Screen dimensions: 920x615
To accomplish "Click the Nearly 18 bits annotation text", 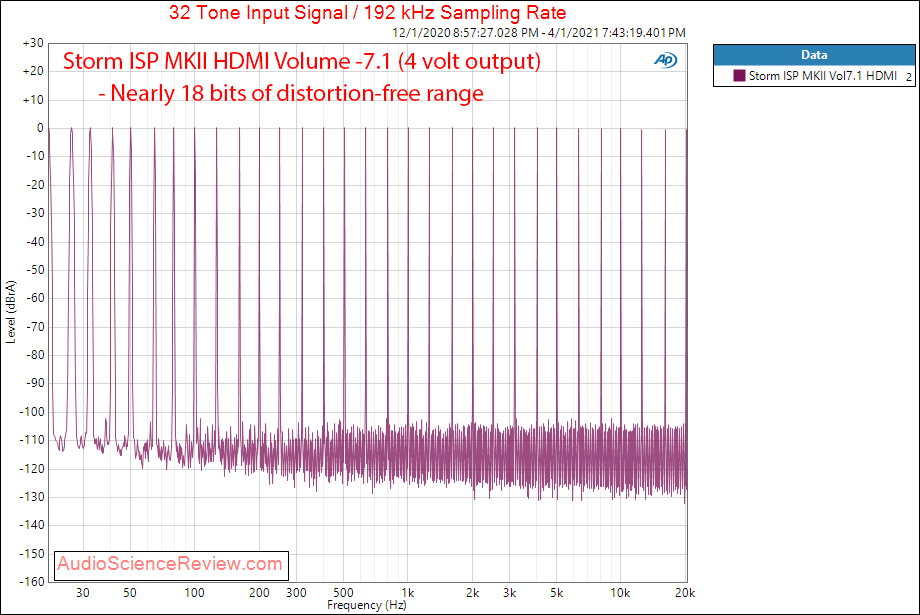I will (291, 93).
